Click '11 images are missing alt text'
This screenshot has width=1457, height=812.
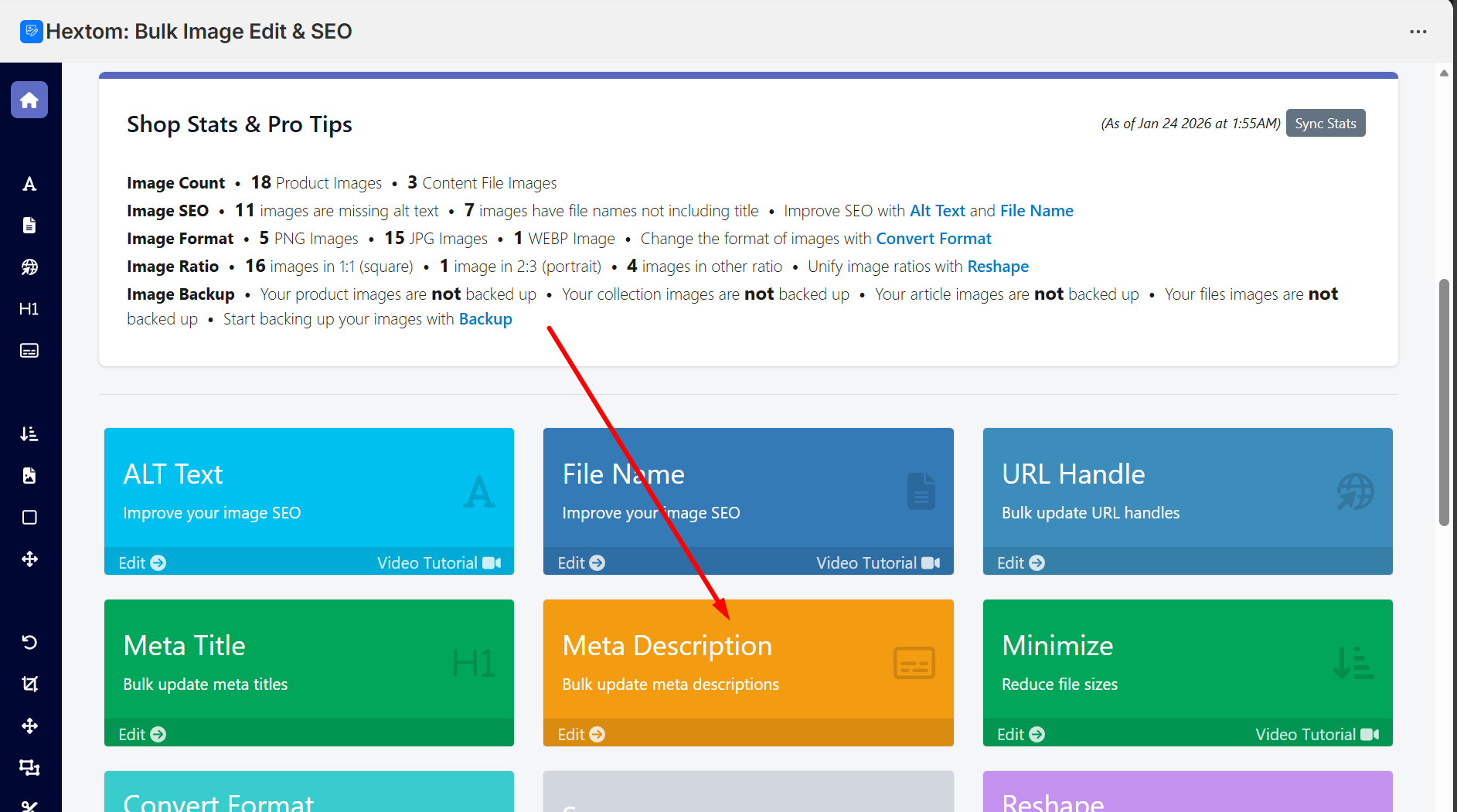(x=337, y=211)
